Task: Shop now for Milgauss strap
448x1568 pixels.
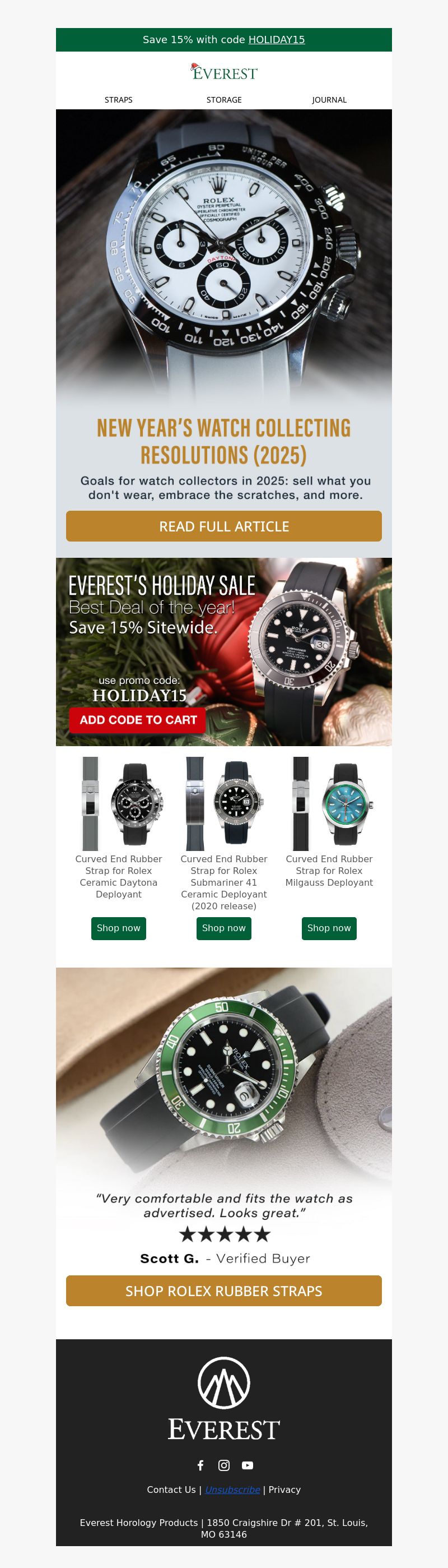Action: pos(329,928)
